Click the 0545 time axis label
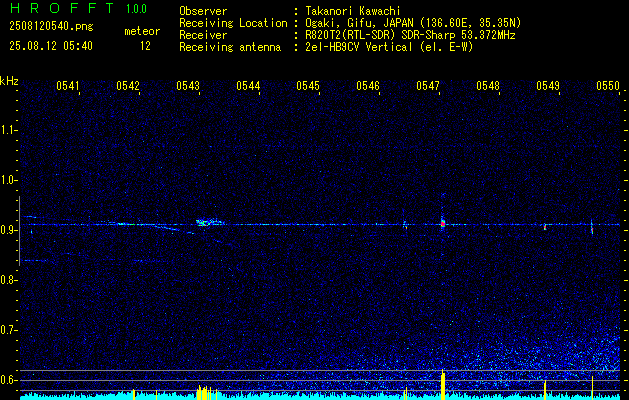The image size is (629, 400). 308,86
